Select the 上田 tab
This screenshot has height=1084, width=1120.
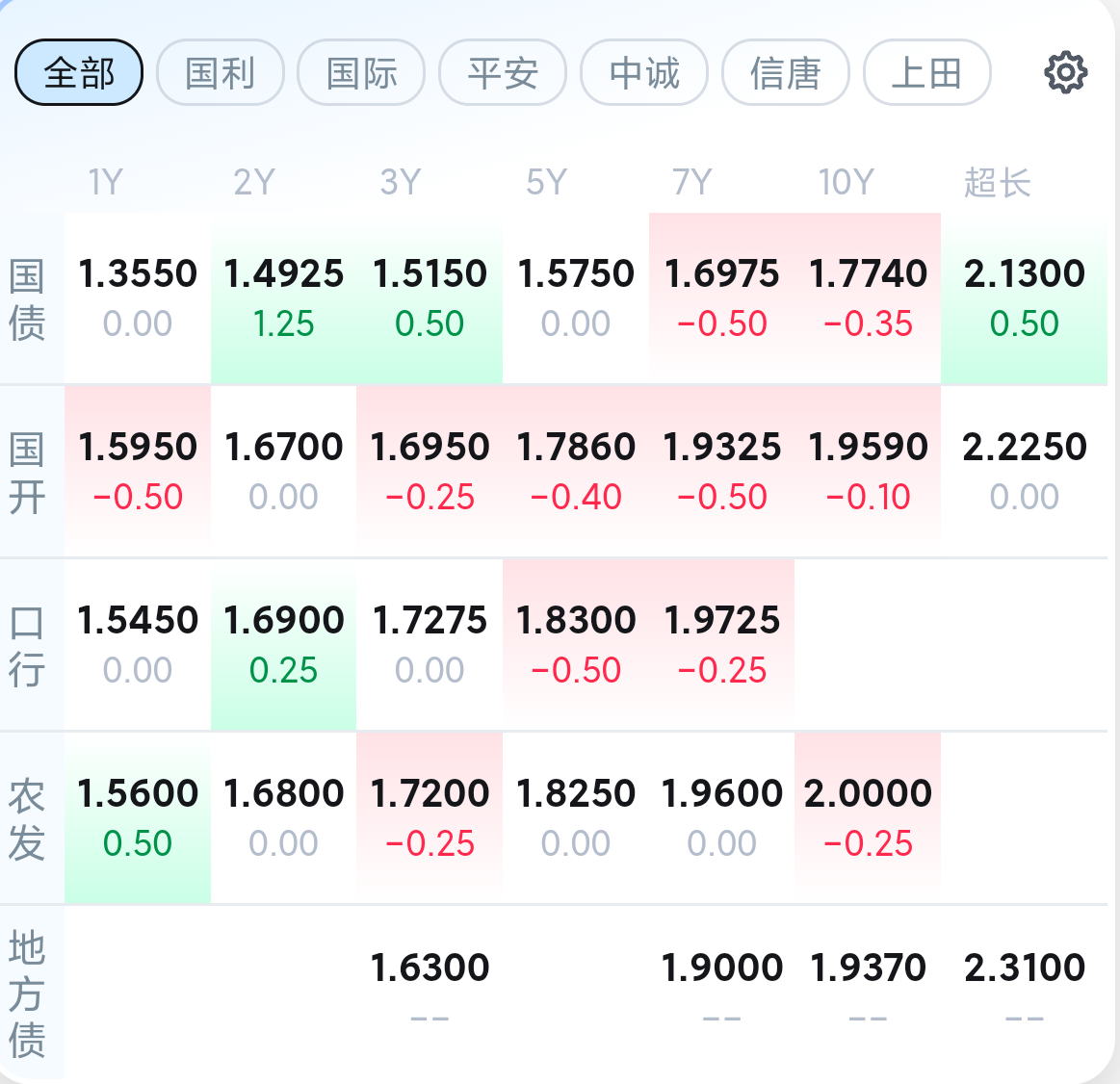pyautogui.click(x=927, y=72)
